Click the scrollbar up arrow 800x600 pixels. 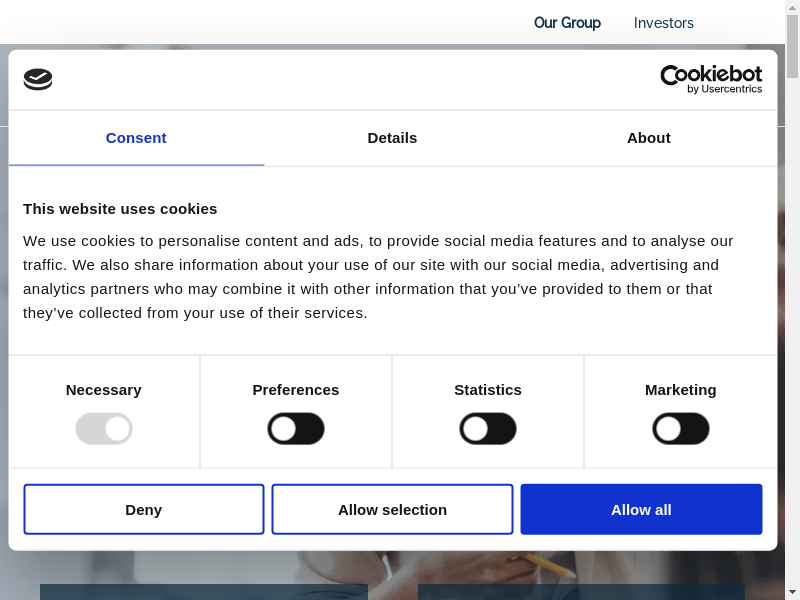792,8
